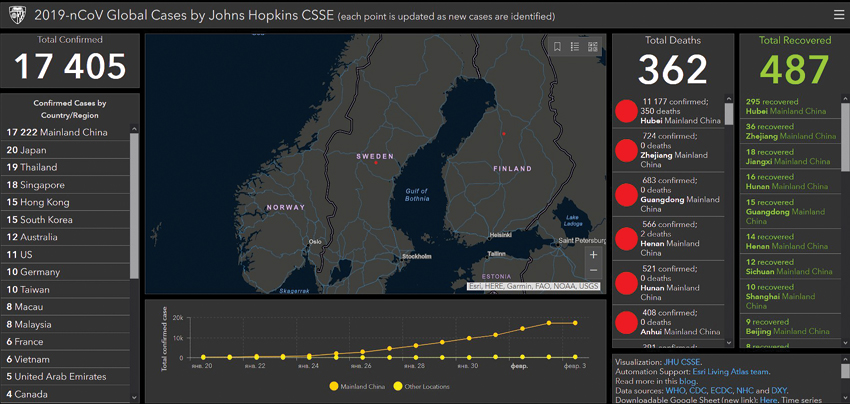This screenshot has width=850, height=404.
Task: Select Jiangxi 18 recovered entry
Action: [790, 157]
